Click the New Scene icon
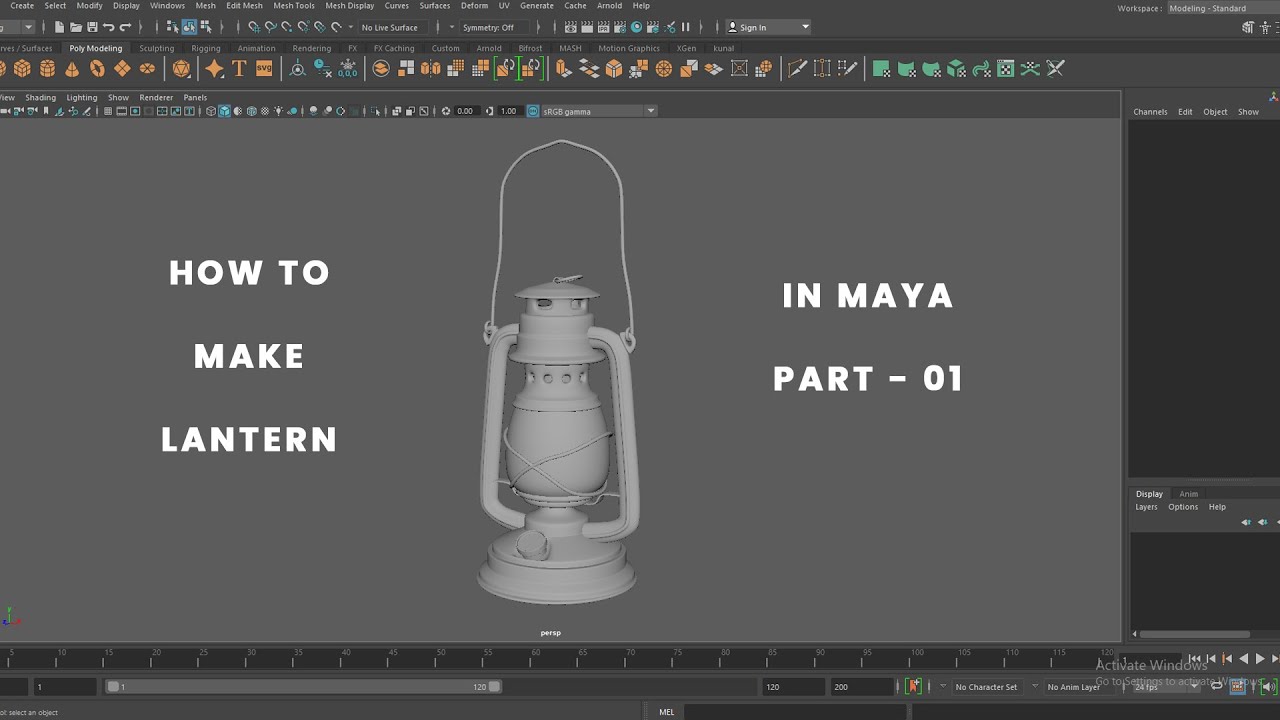The image size is (1280, 720). point(59,27)
